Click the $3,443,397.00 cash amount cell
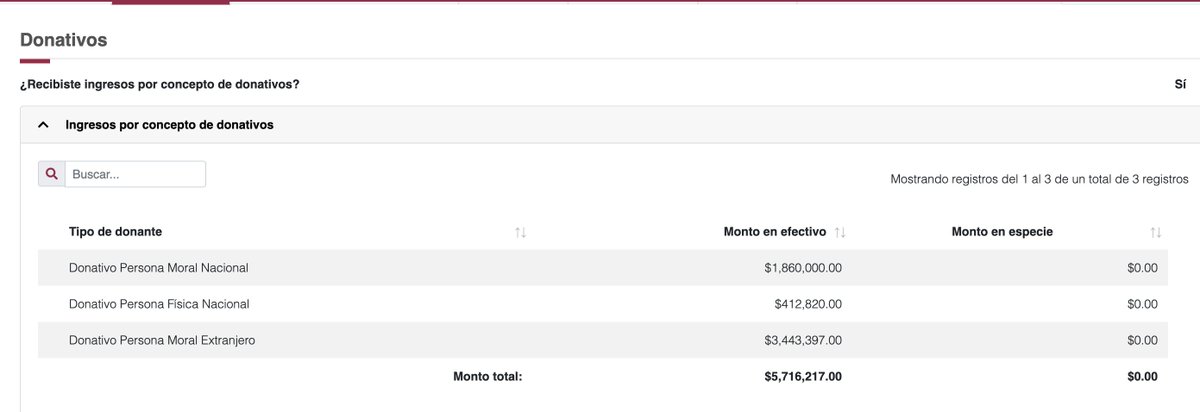The height and width of the screenshot is (412, 1200). tap(803, 340)
